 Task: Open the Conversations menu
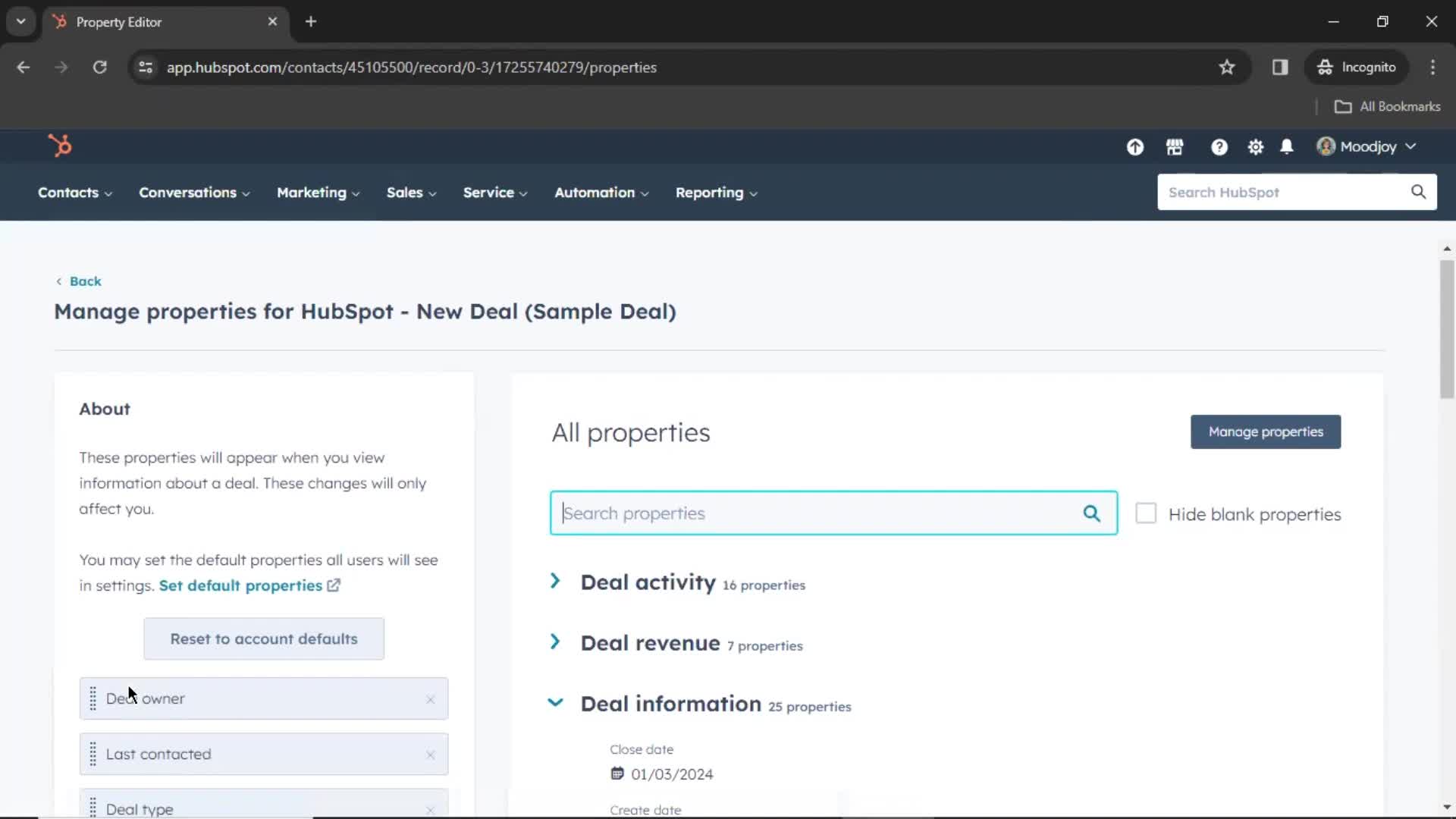click(194, 193)
